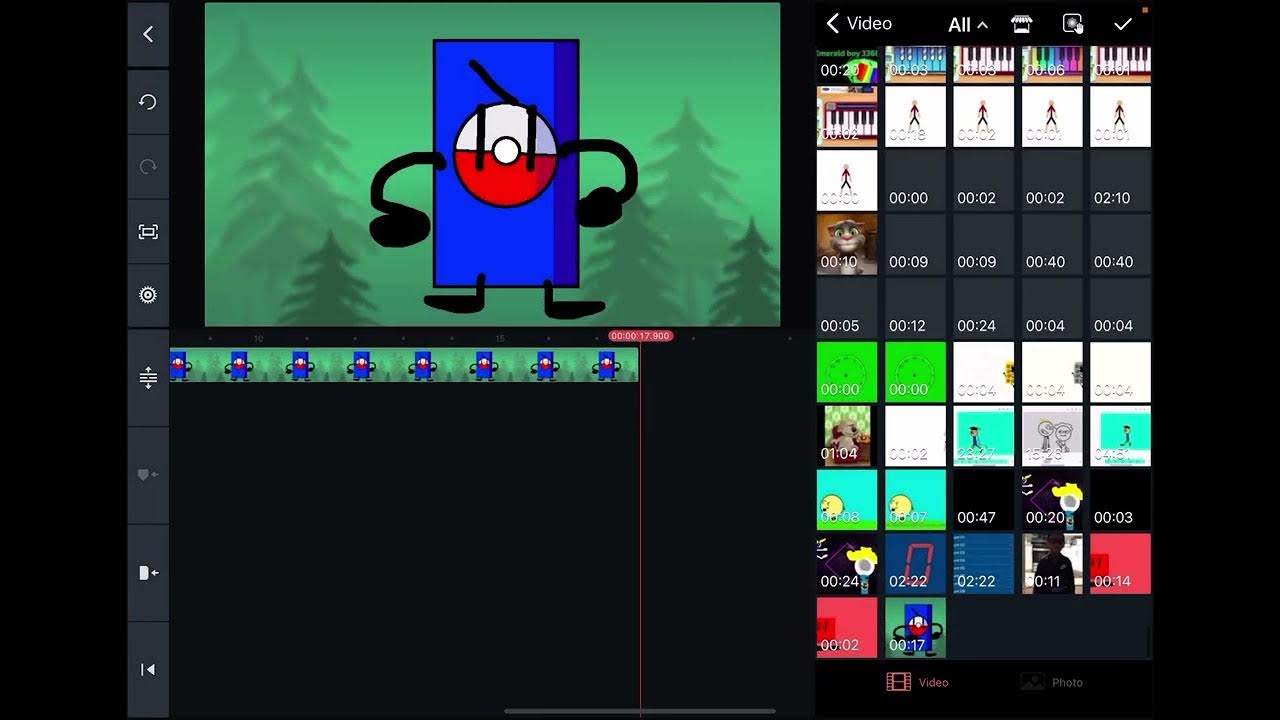
Task: Pick the first 00:09 video thumbnail
Action: [915, 244]
